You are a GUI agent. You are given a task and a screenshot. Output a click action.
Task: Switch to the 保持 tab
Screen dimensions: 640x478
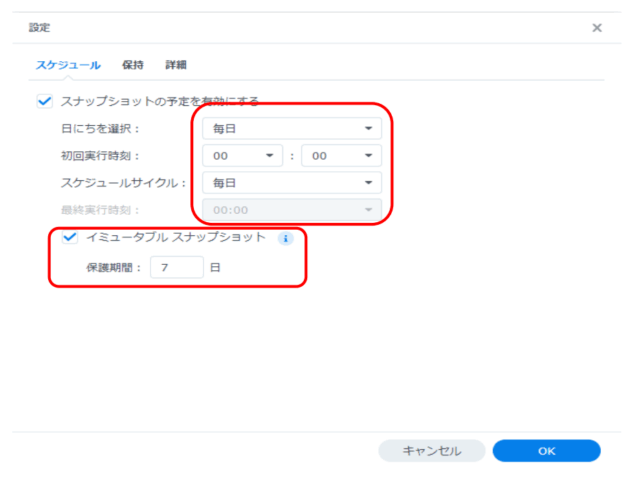(x=132, y=65)
